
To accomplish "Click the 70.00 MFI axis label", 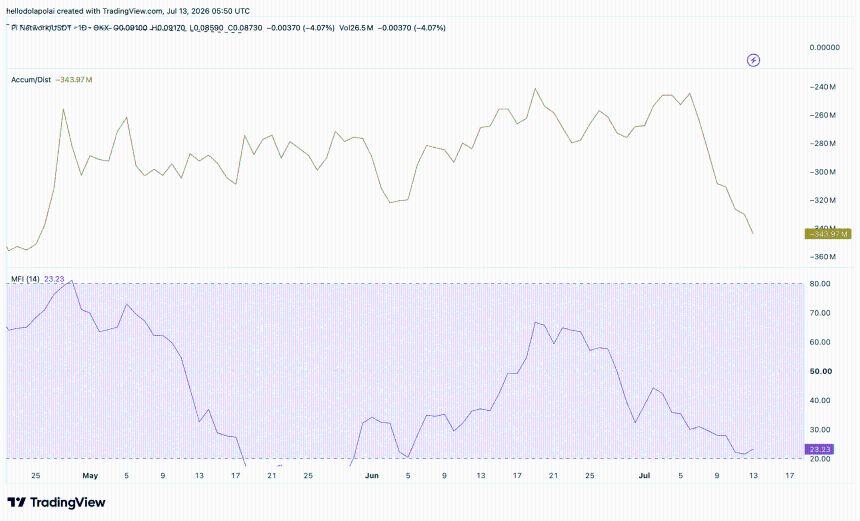I will (820, 313).
